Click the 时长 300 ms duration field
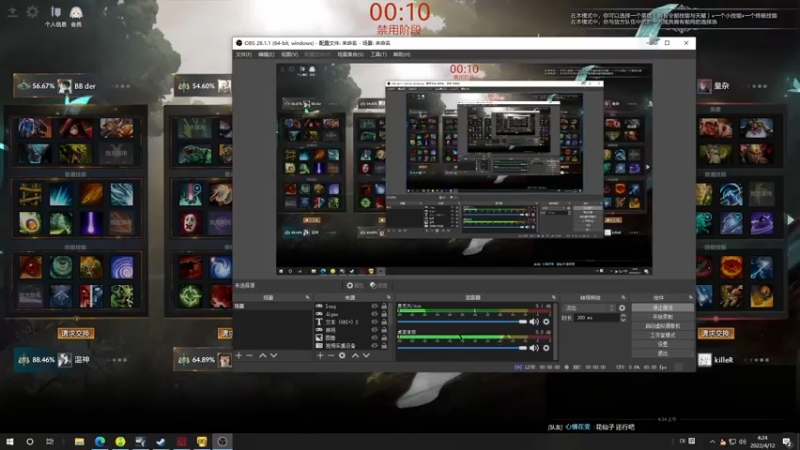800x450 pixels. 596,318
